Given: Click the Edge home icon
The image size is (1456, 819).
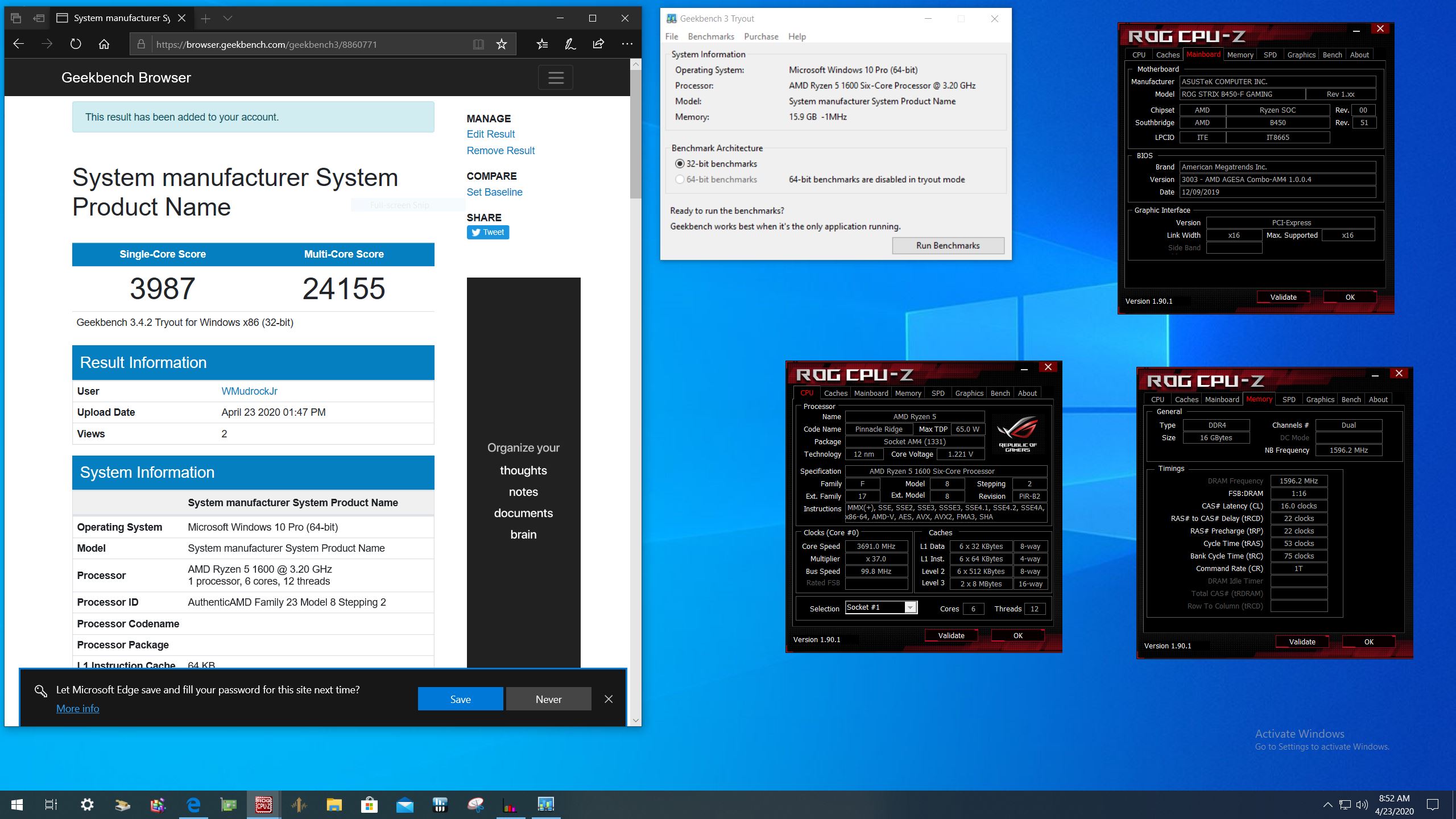Looking at the screenshot, I should coord(104,44).
